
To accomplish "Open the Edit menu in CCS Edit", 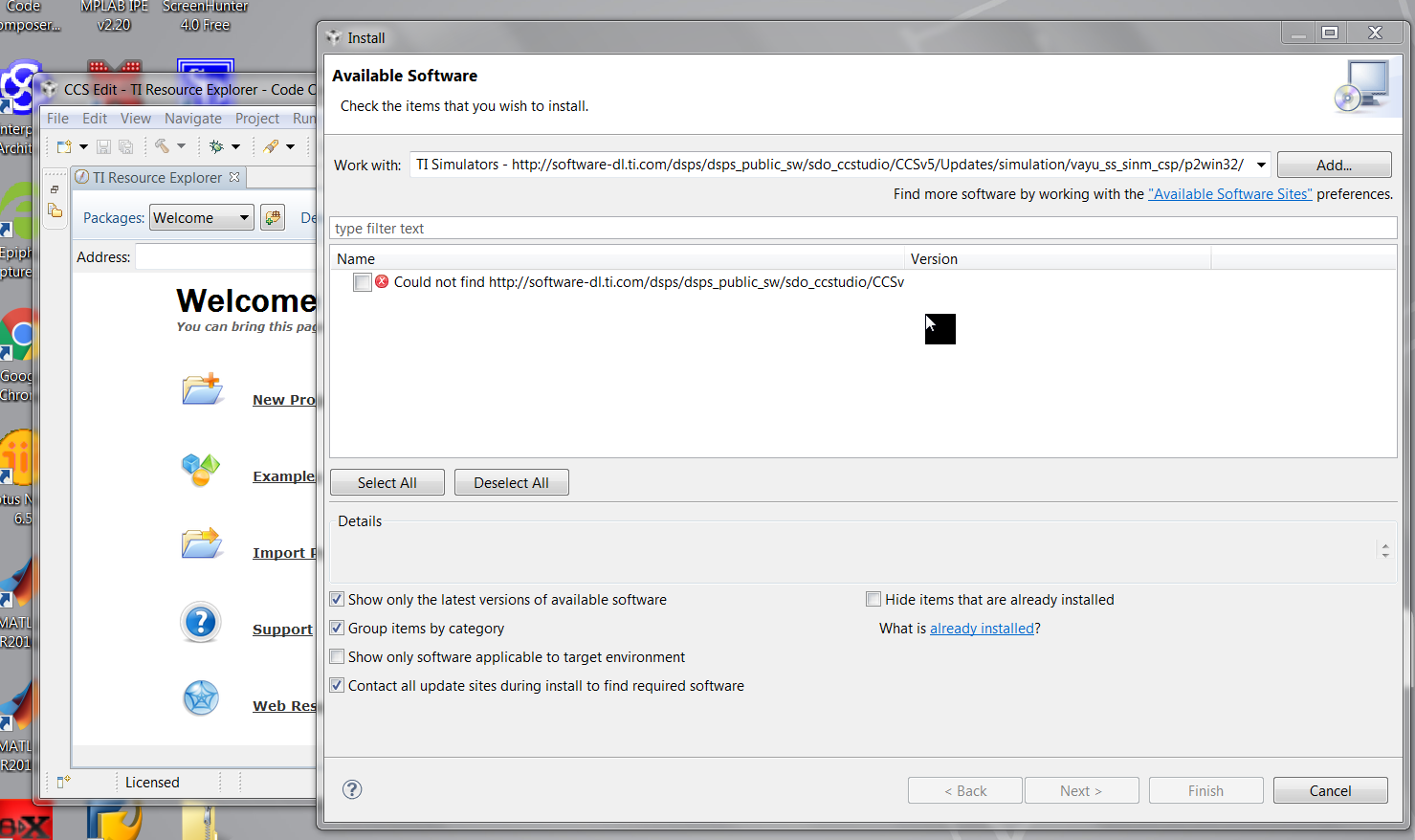I will coord(95,119).
